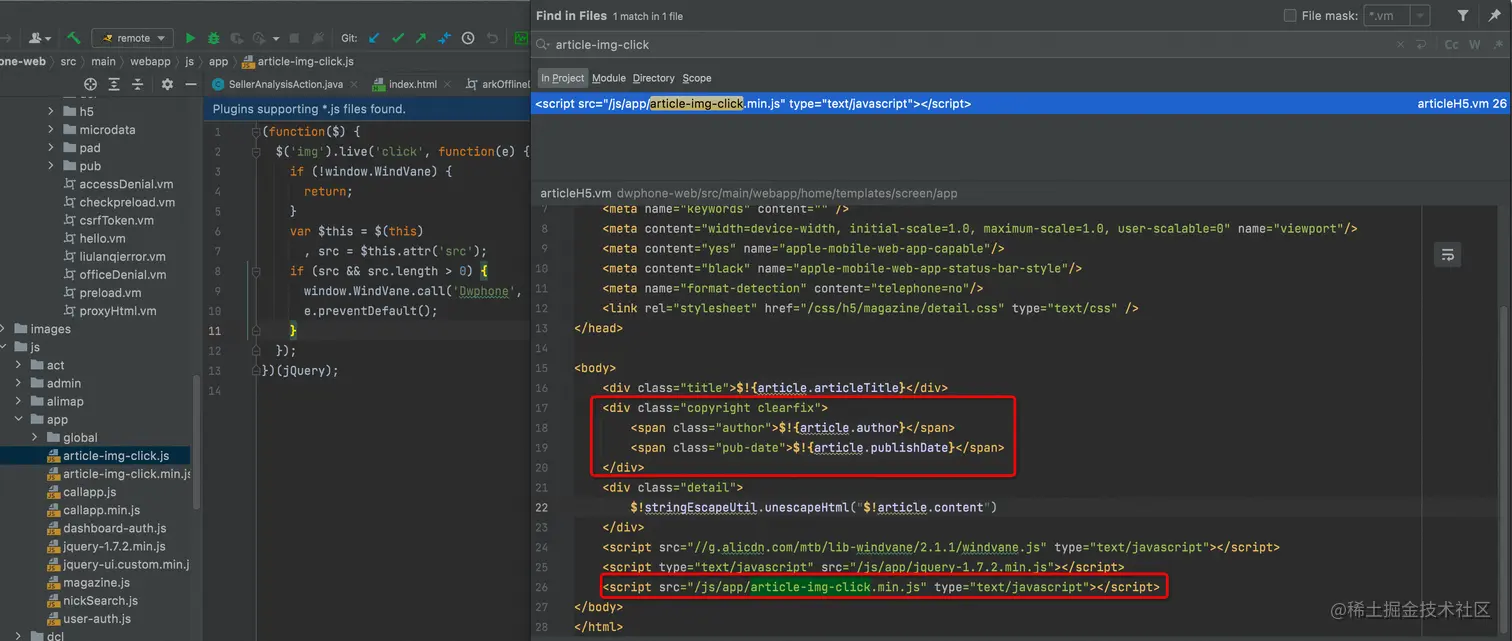1512x641 pixels.
Task: Click the new line icon in search field
Action: [x=1420, y=44]
